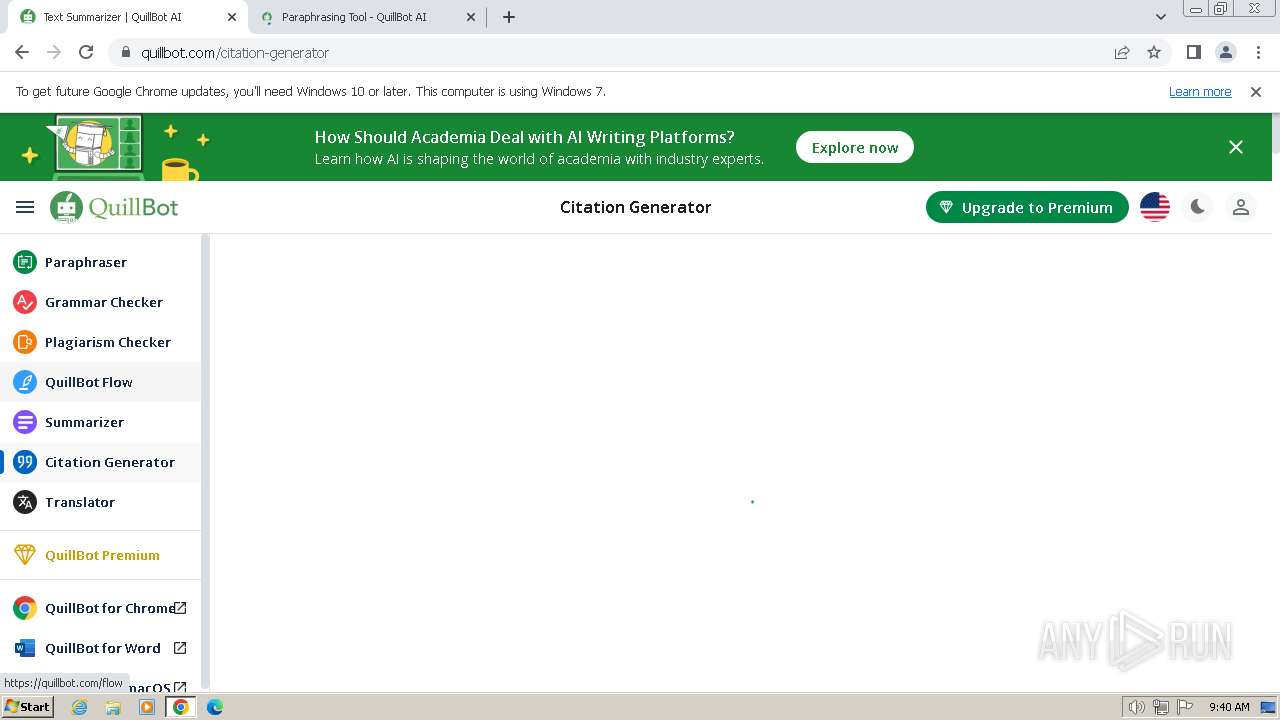The height and width of the screenshot is (720, 1280).
Task: Click the QuillBot logo
Action: tap(114, 207)
